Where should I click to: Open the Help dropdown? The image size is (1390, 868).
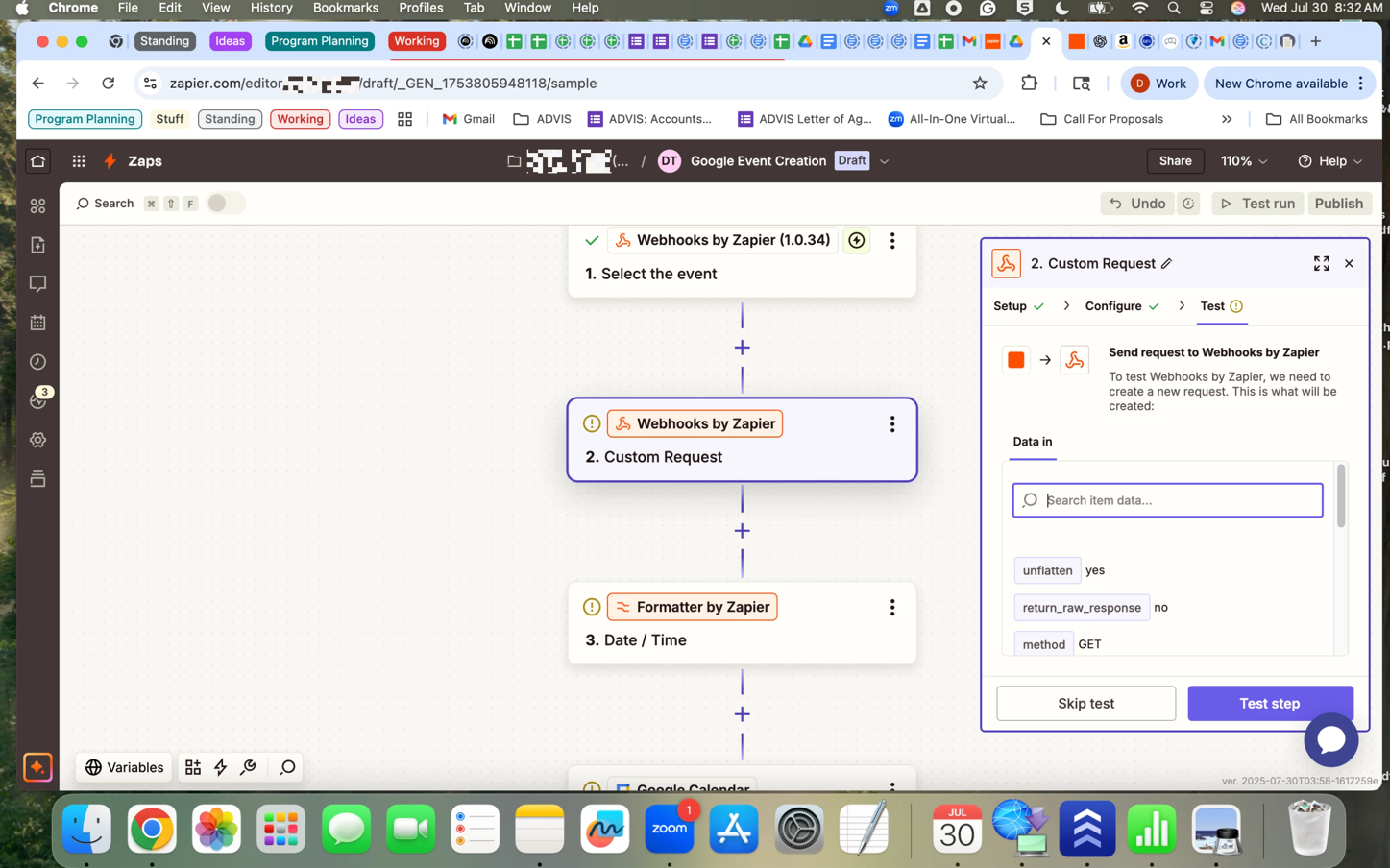1330,161
